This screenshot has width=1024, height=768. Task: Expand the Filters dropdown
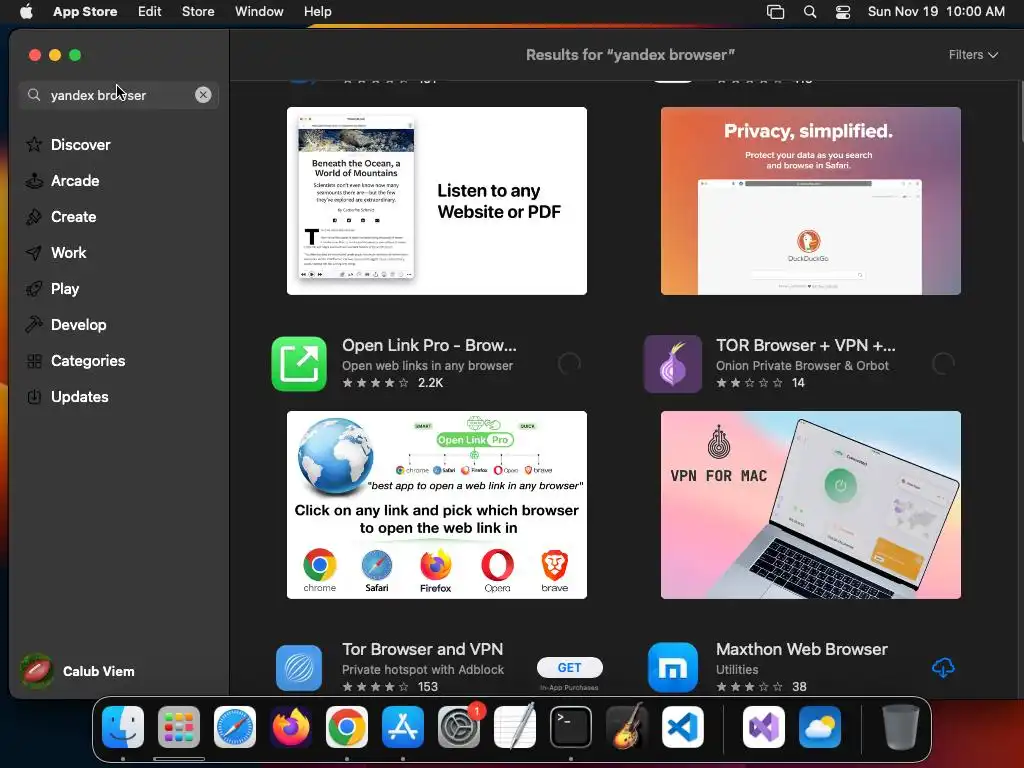pos(973,55)
